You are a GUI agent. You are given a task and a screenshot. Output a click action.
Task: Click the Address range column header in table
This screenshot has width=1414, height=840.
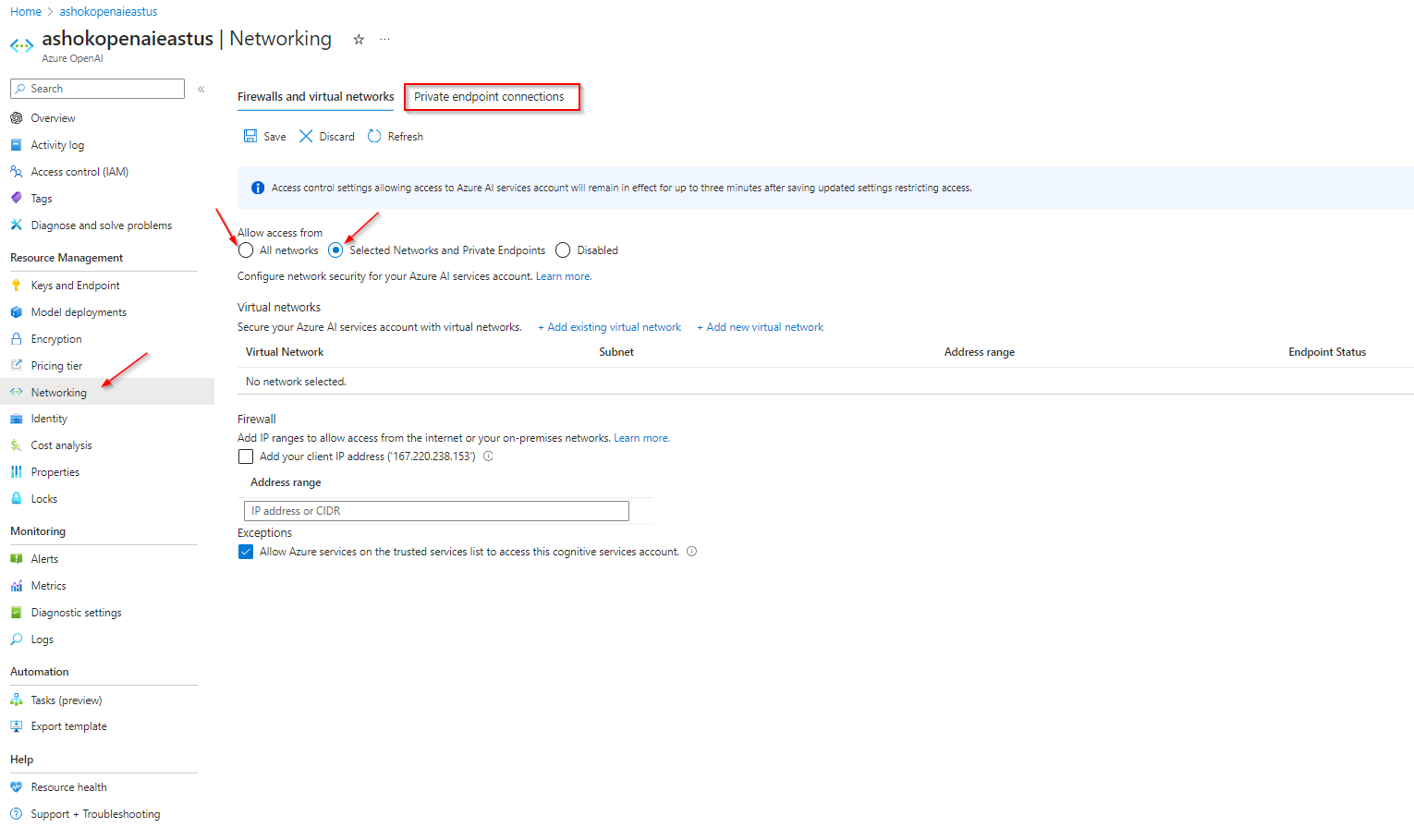coord(980,352)
